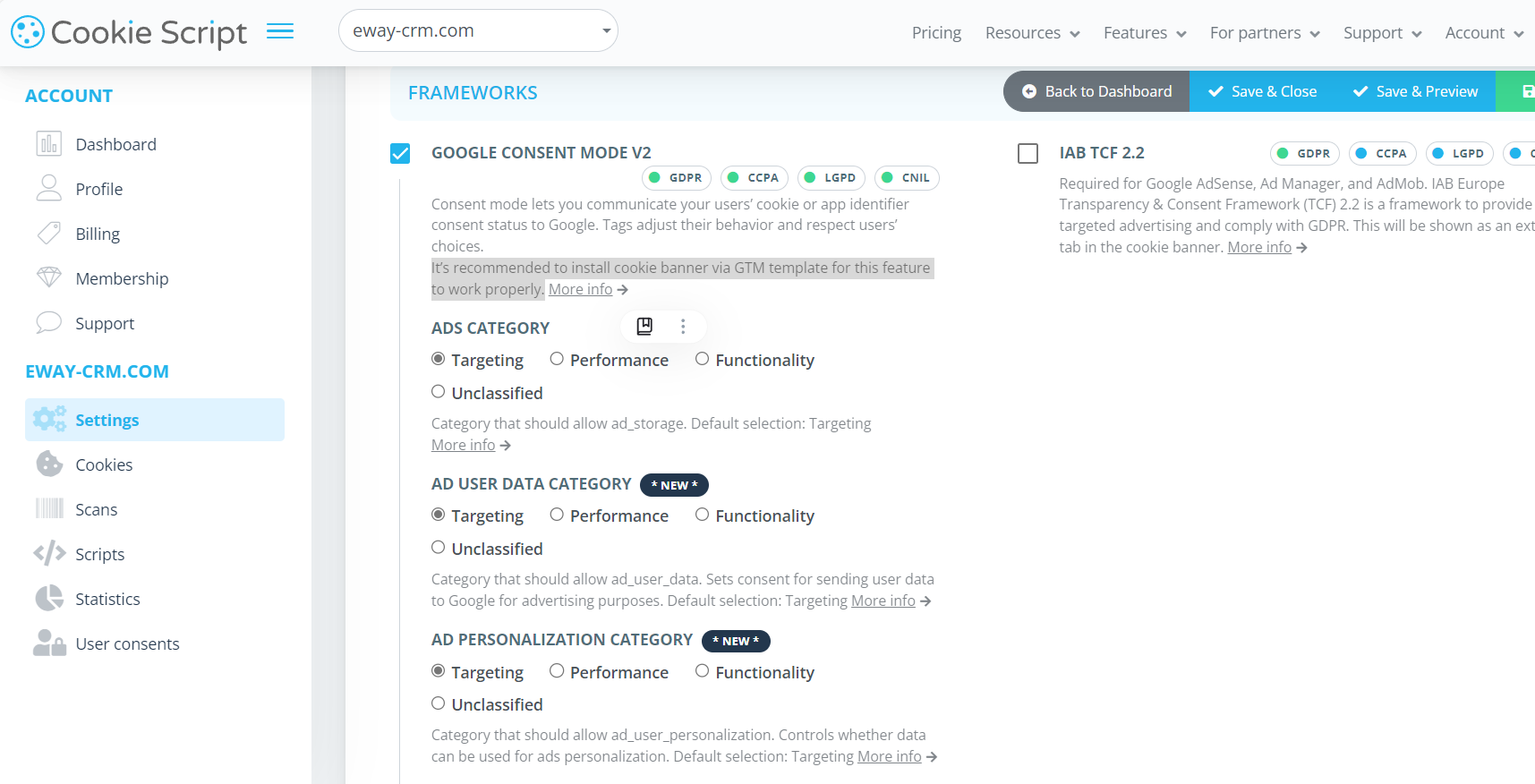Click the Membership diamond icon
This screenshot has height=784, width=1535.
[49, 277]
